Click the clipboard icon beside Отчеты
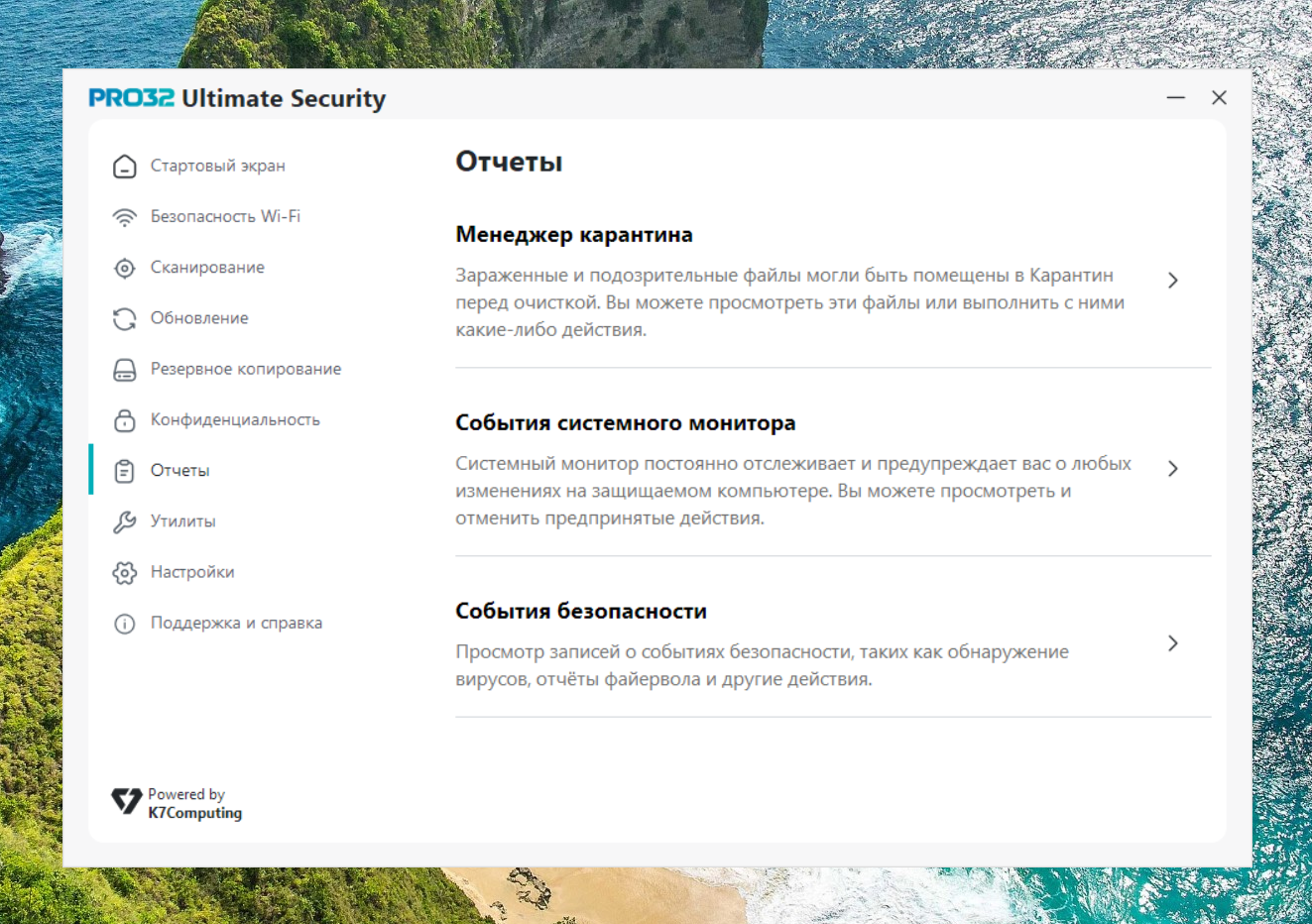Screen dimensions: 1312x924 point(124,471)
